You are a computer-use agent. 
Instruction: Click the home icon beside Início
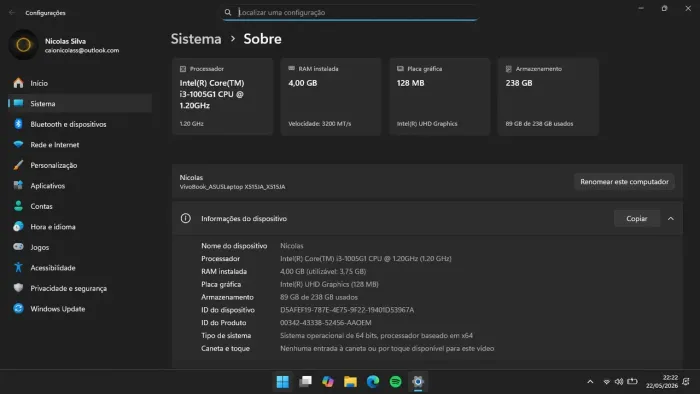[18, 83]
